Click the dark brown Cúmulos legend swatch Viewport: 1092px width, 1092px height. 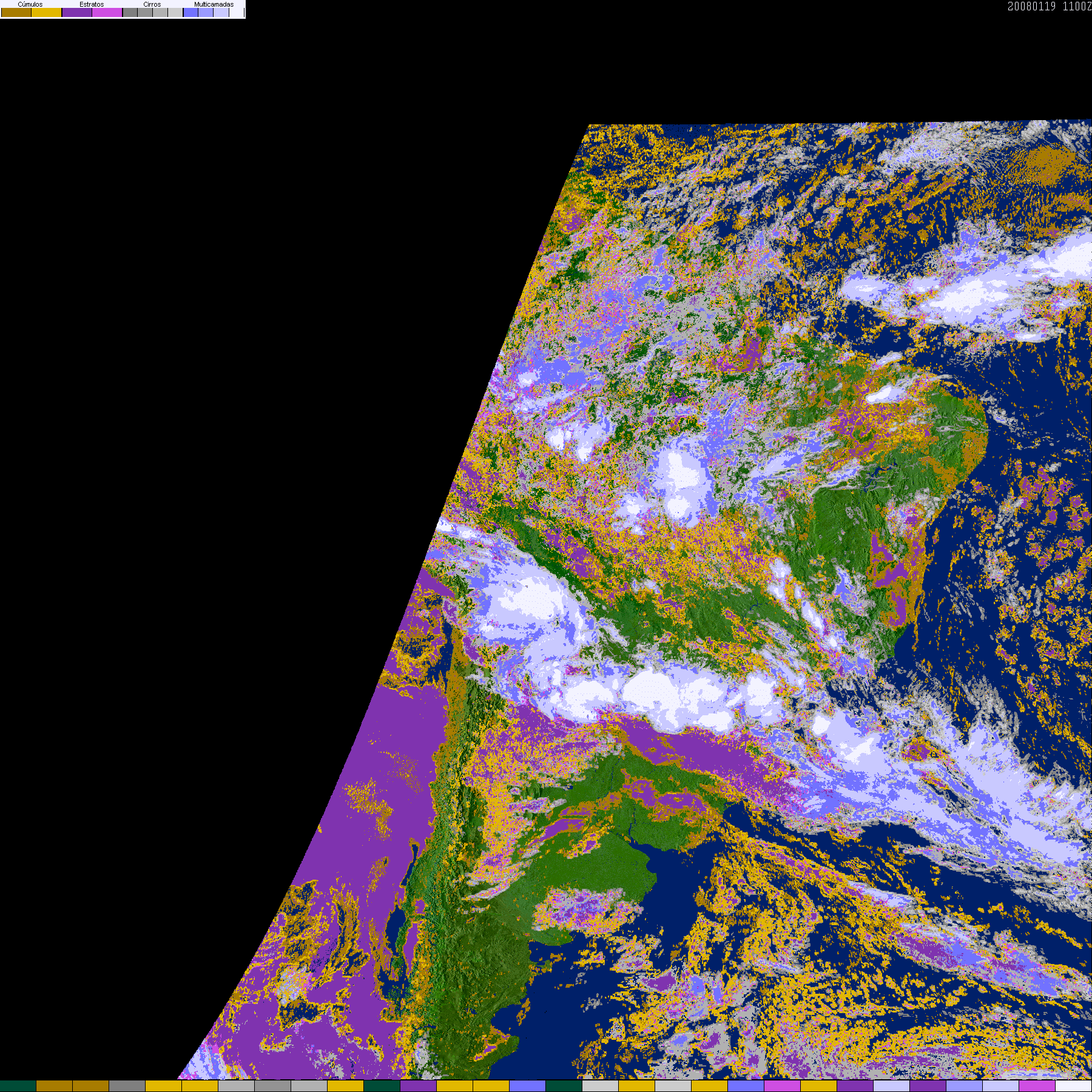click(16, 13)
